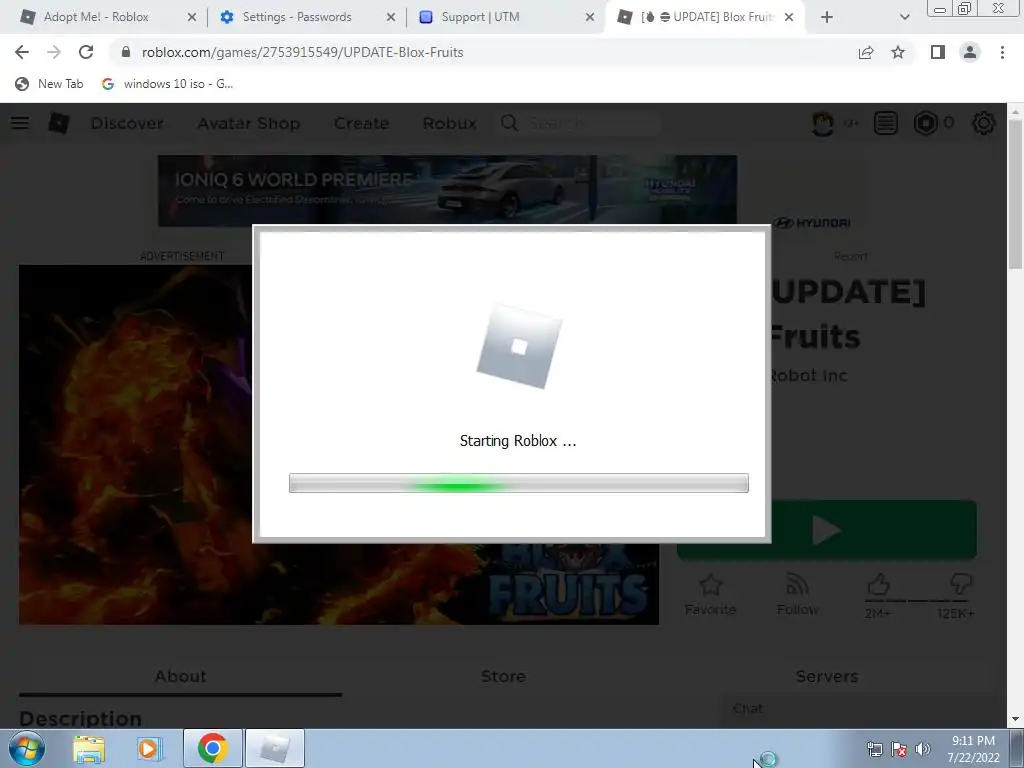Viewport: 1024px width, 768px height.
Task: Go to Roblox home logo
Action: [59, 123]
